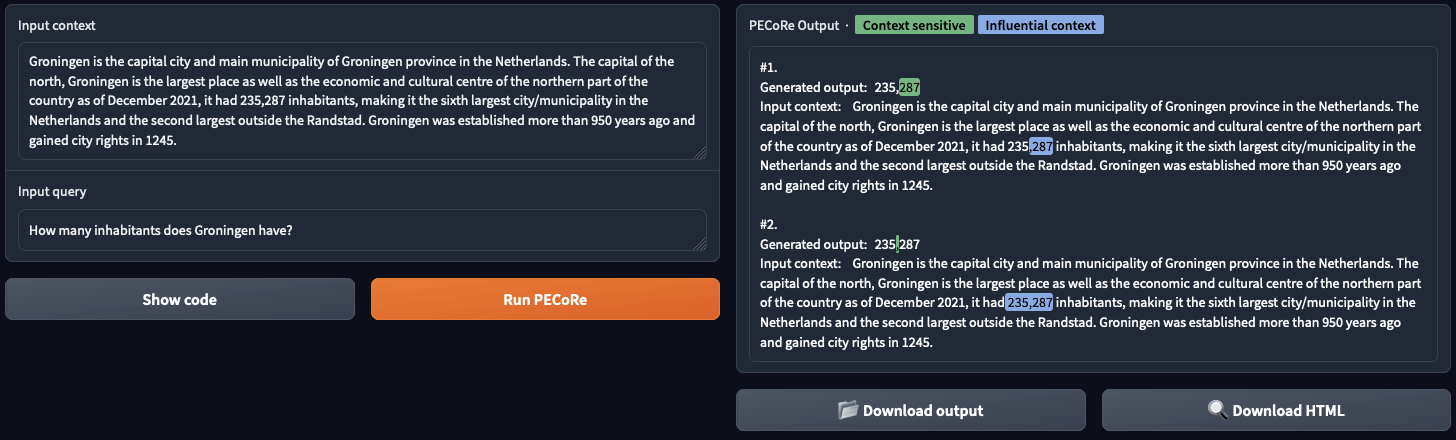1456x440 pixels.
Task: Click green highlighted 287 in output #1
Action: (x=909, y=87)
